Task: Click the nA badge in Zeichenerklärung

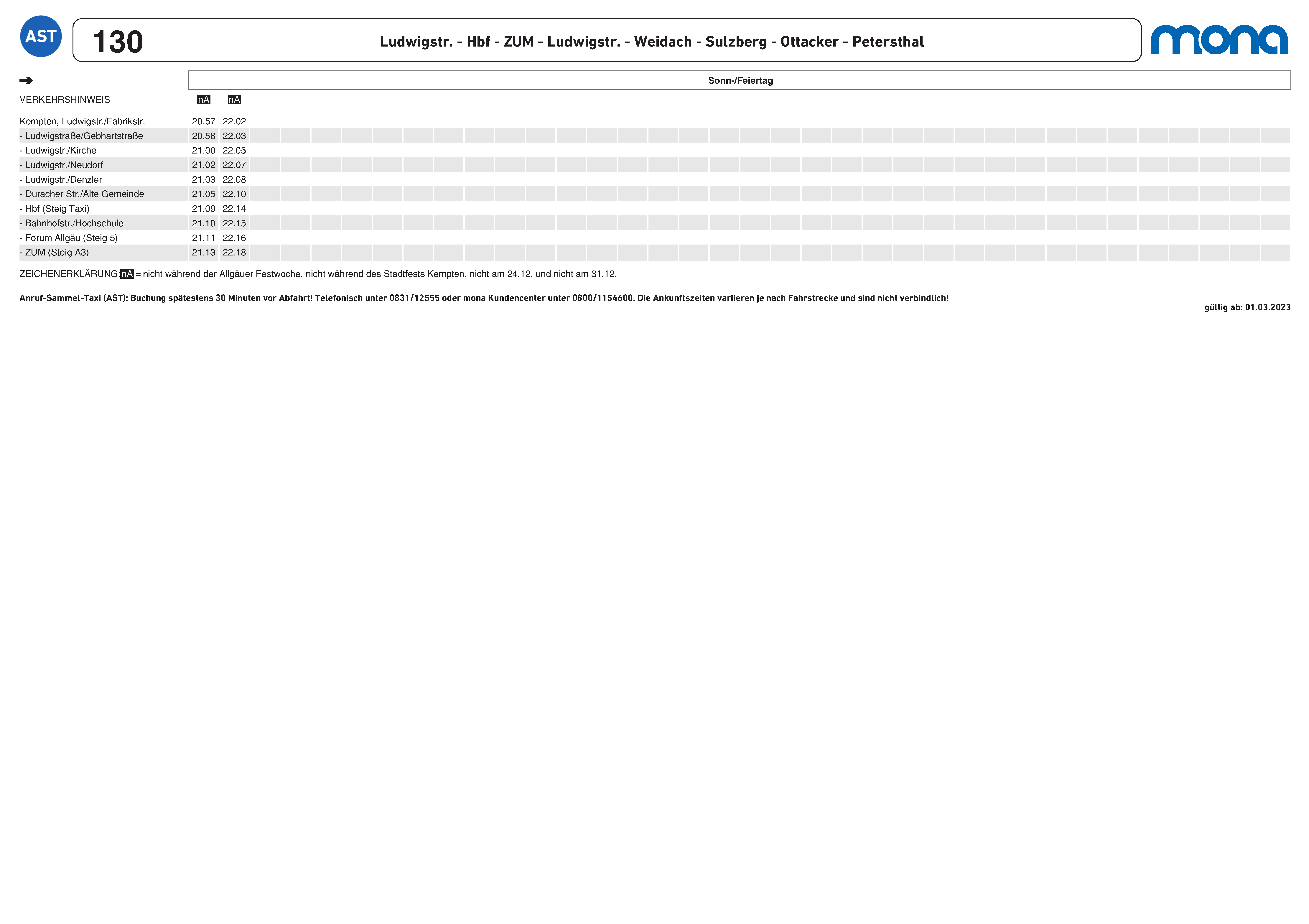Action: tap(127, 274)
